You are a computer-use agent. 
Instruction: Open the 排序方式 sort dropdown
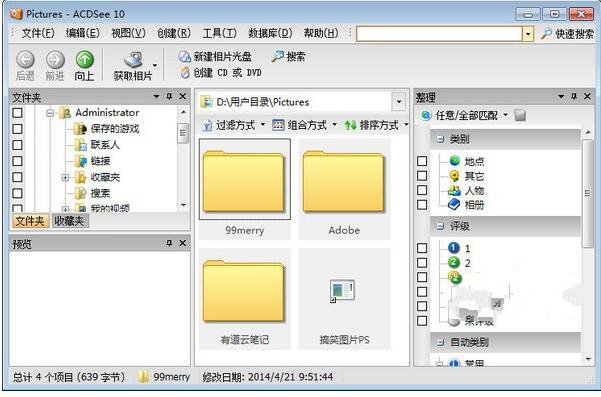point(406,125)
